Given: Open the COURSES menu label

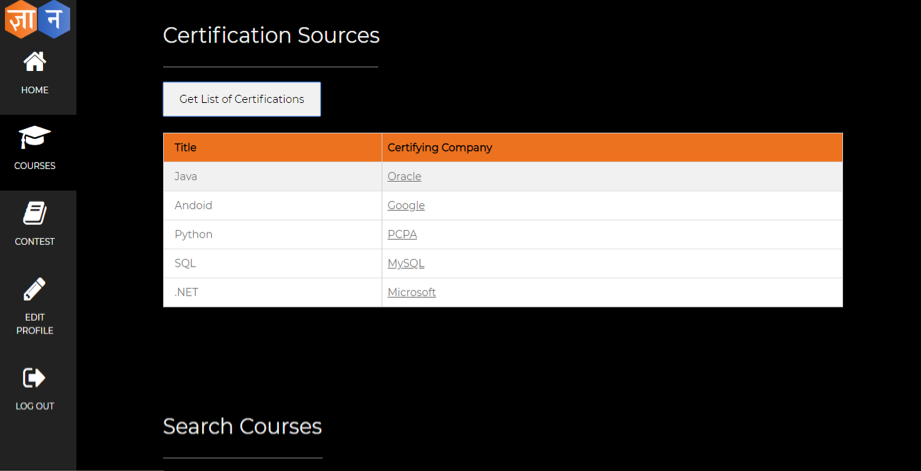Looking at the screenshot, I should 35,166.
